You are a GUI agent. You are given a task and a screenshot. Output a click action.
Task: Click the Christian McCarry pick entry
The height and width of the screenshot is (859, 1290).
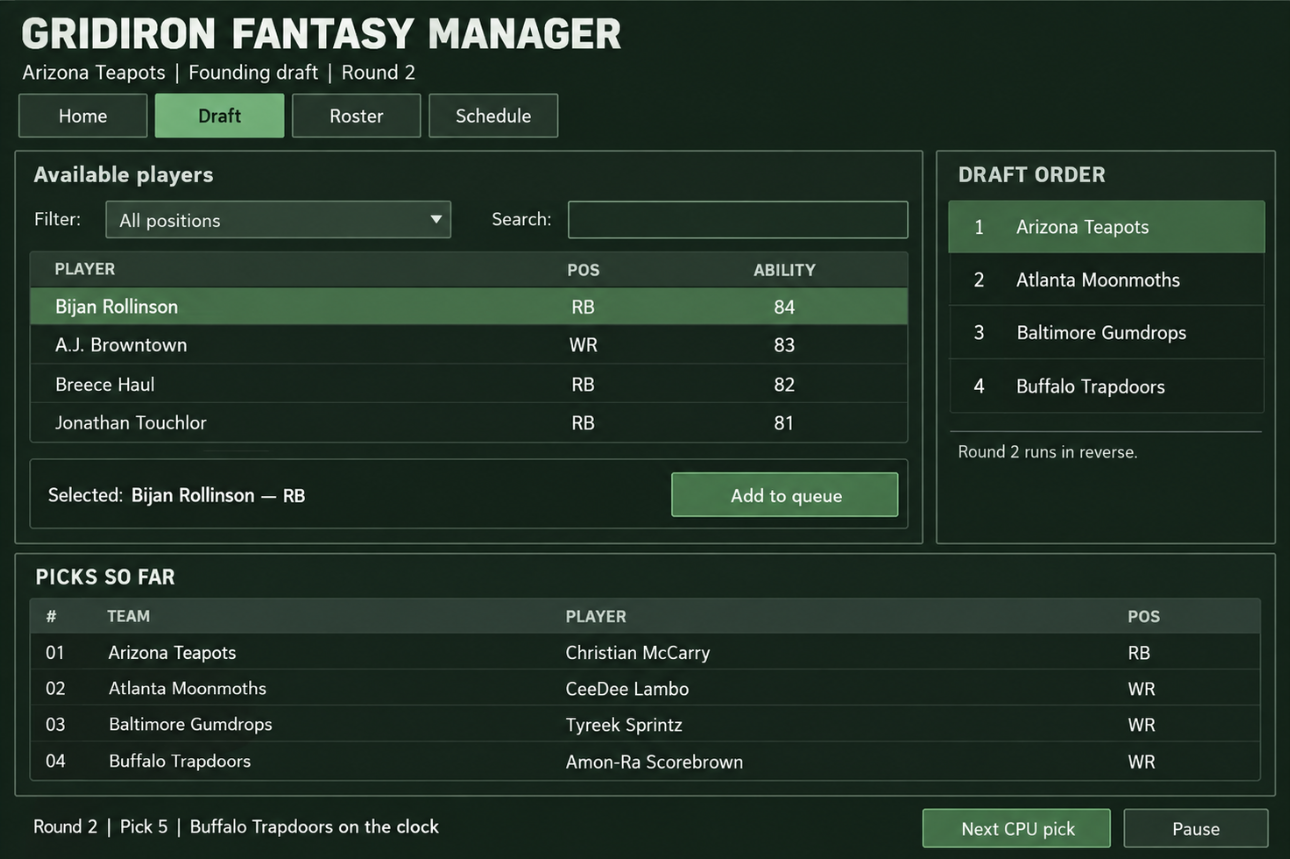coord(645,652)
